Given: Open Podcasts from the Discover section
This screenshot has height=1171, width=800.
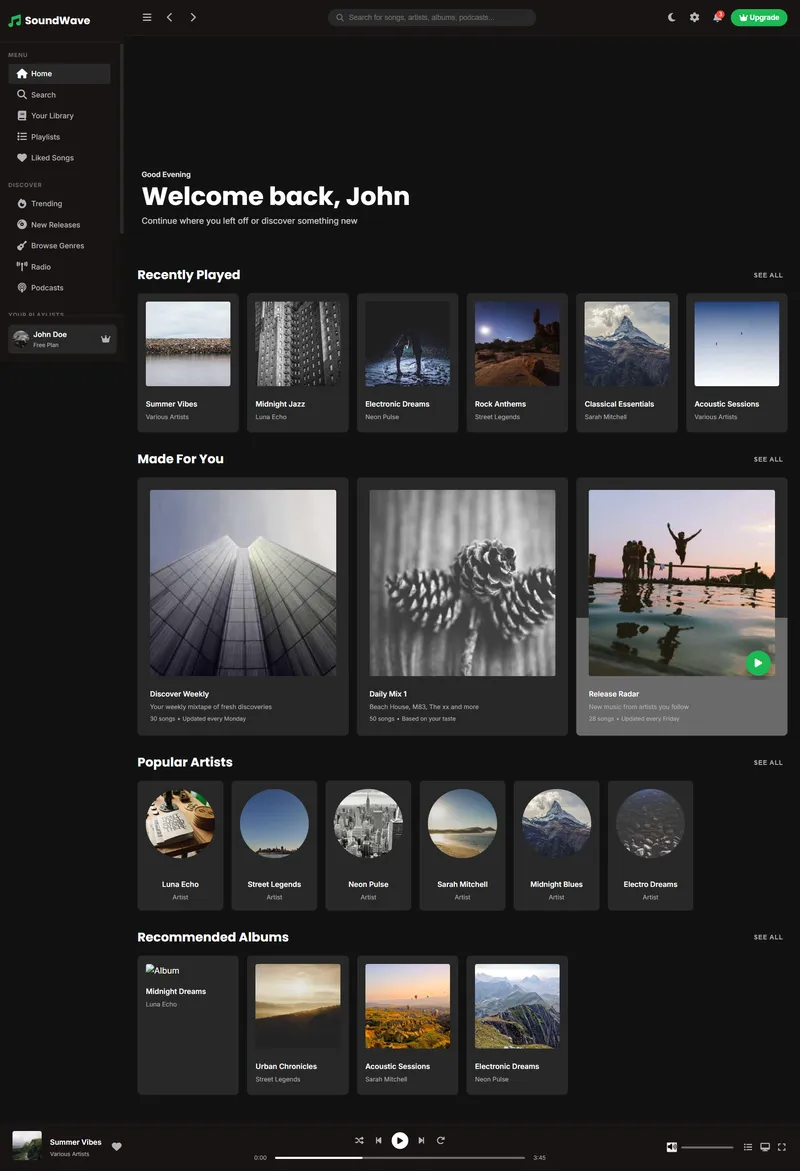Looking at the screenshot, I should tap(46, 287).
